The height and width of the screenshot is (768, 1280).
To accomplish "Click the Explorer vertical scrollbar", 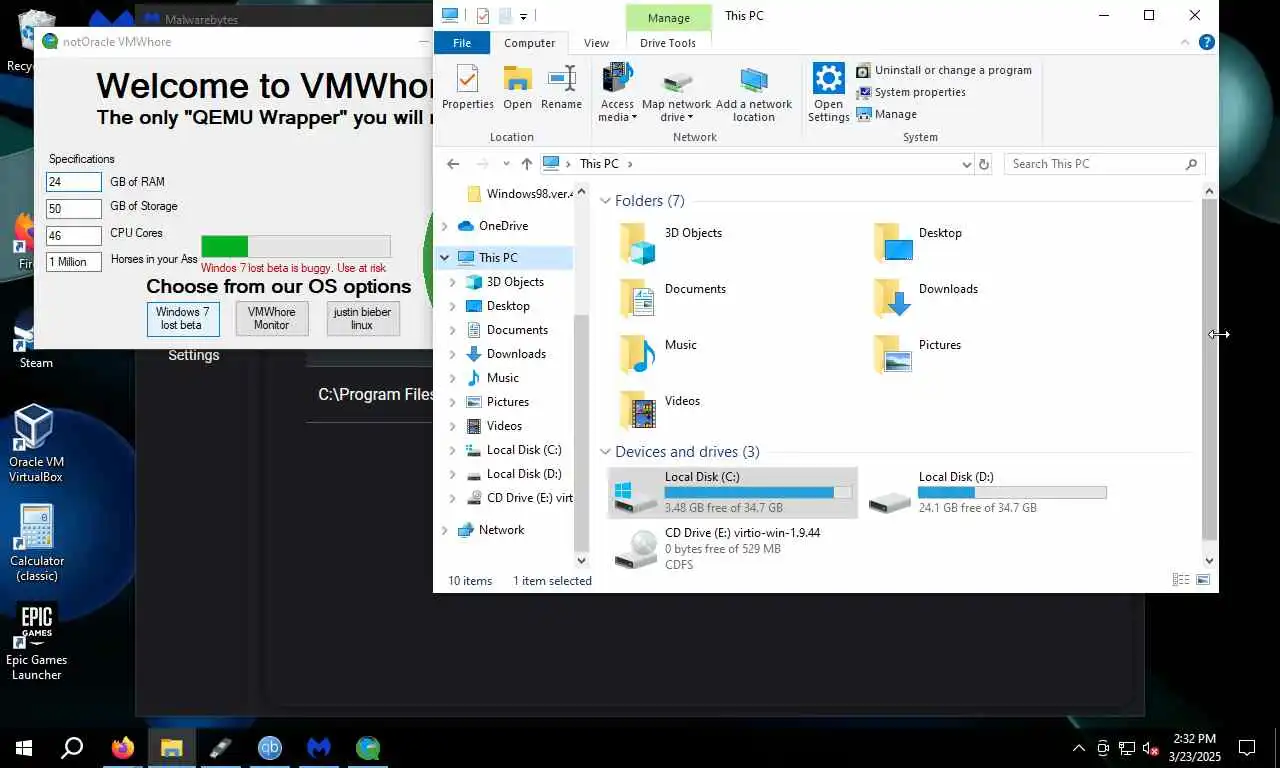I will point(1209,369).
